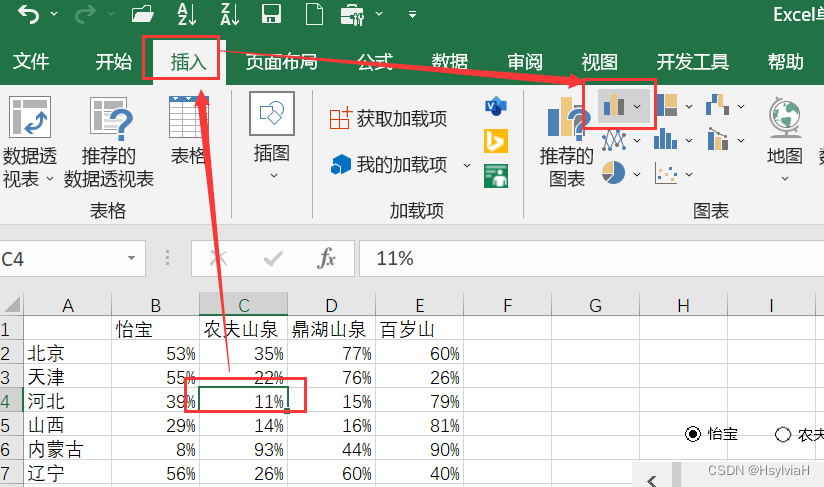This screenshot has width=824, height=487.
Task: Click the sheet scroll-left arrow button
Action: pos(652,480)
